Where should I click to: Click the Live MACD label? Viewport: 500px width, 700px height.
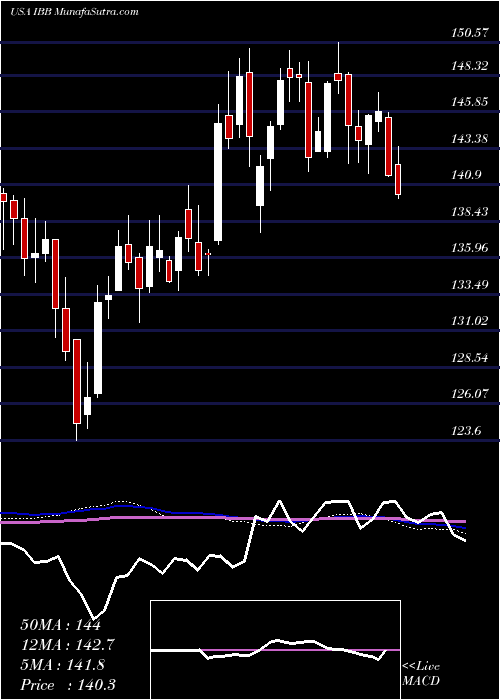click(421, 674)
